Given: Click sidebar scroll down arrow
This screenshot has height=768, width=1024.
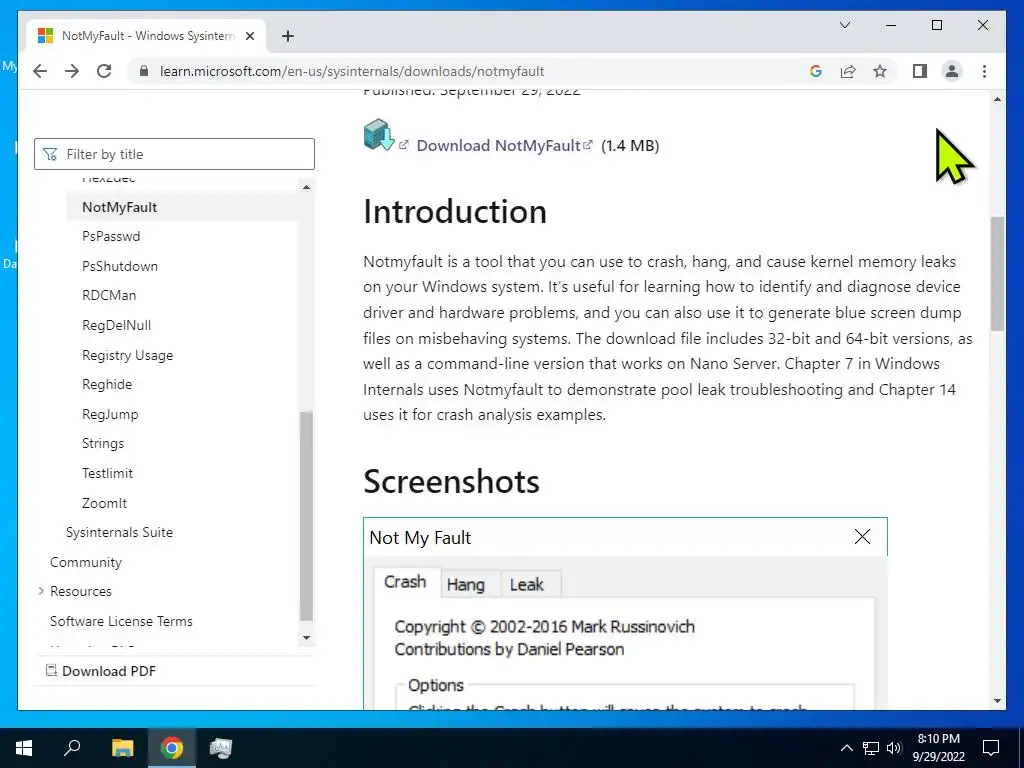Looking at the screenshot, I should (x=306, y=637).
